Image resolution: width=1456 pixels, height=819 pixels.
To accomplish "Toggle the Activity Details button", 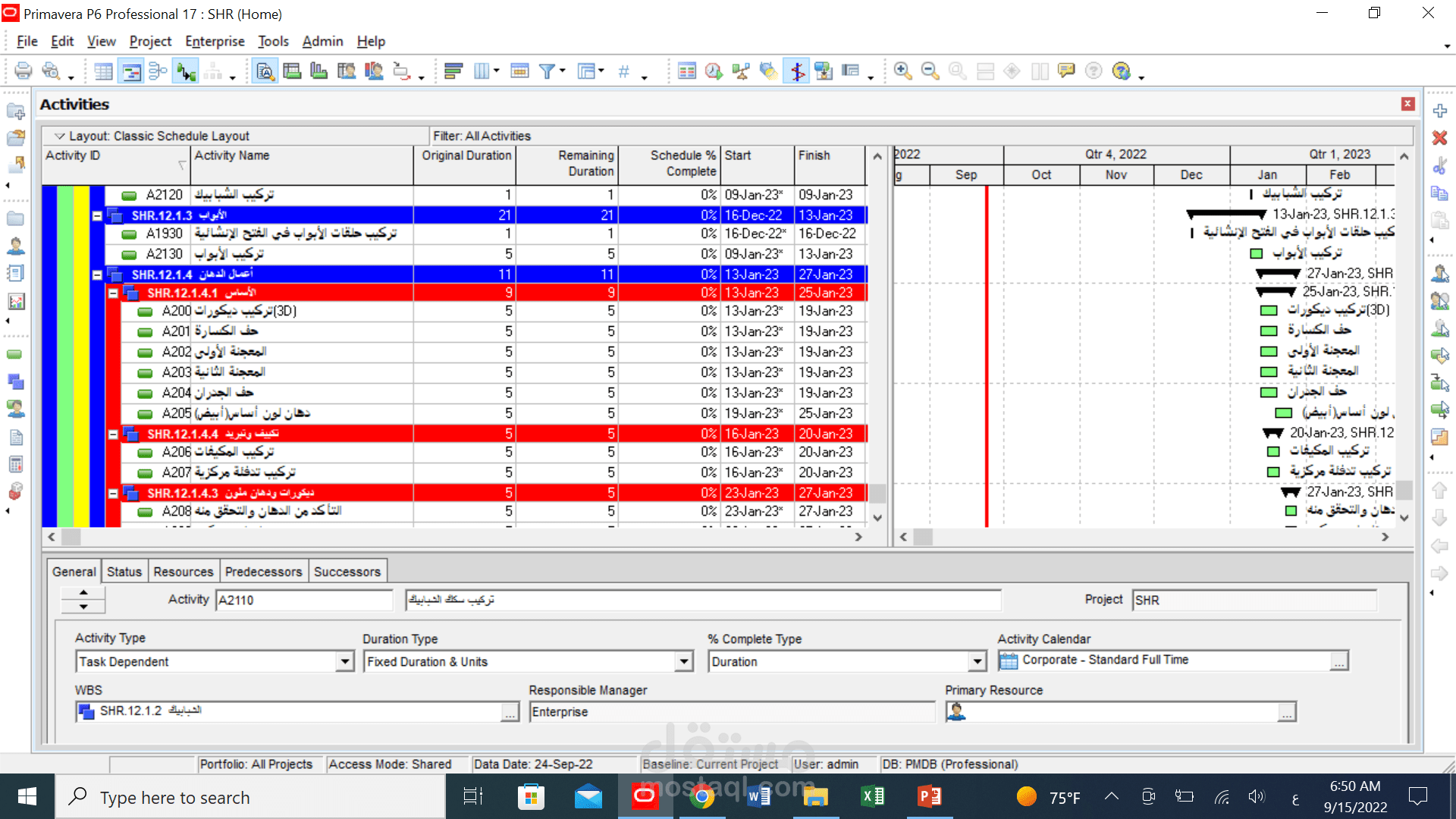I will pyautogui.click(x=265, y=71).
